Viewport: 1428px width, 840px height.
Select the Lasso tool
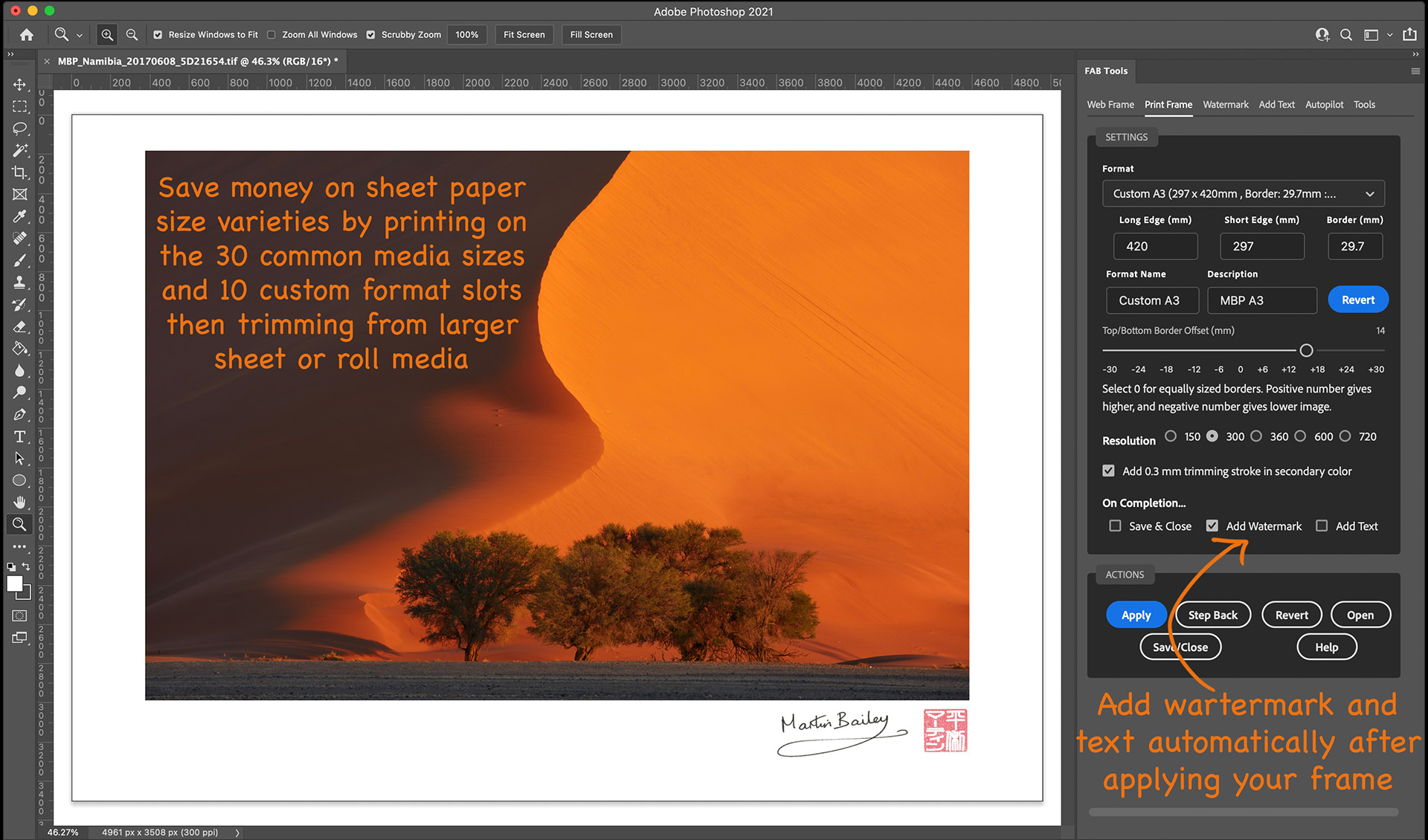tap(20, 128)
